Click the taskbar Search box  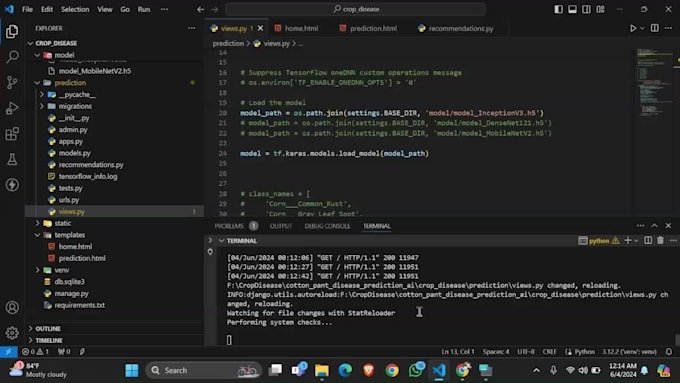203,370
